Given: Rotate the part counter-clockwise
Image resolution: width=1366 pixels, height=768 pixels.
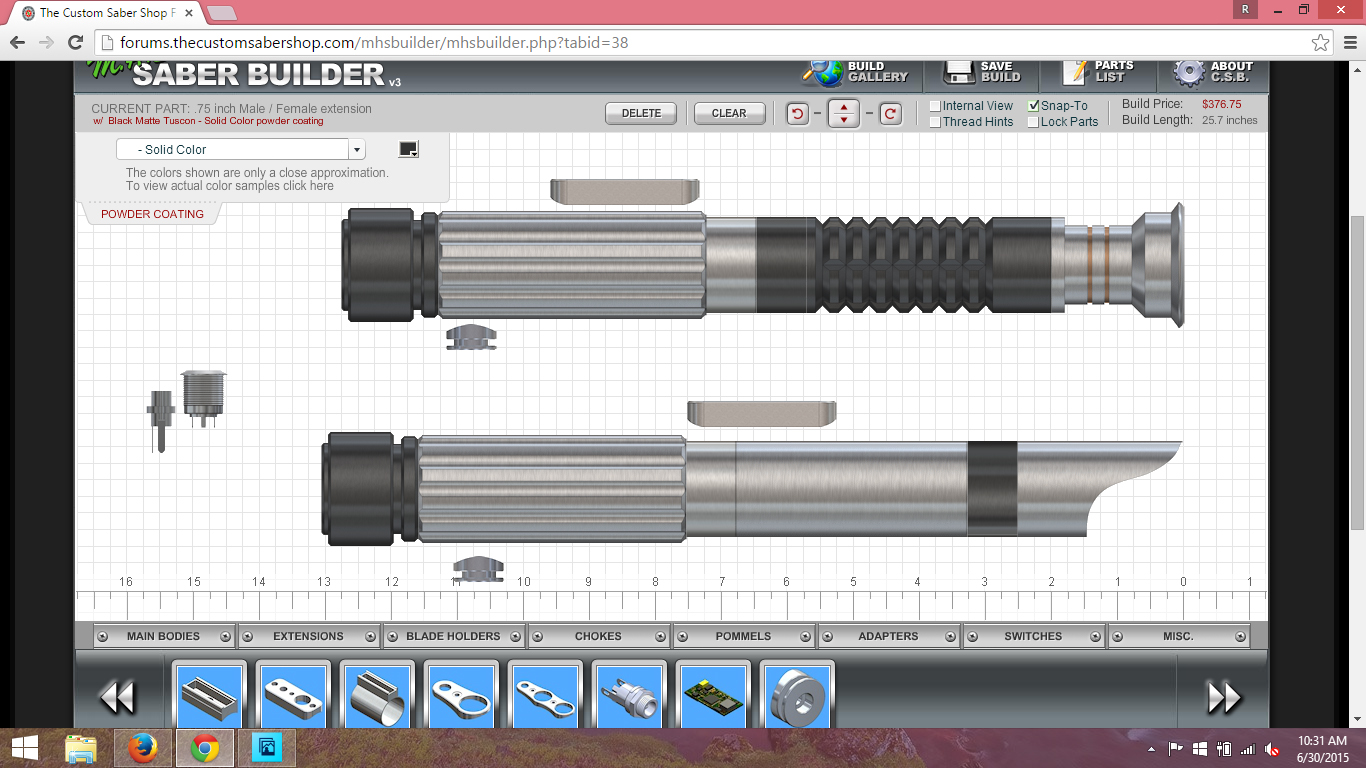Looking at the screenshot, I should [x=797, y=114].
